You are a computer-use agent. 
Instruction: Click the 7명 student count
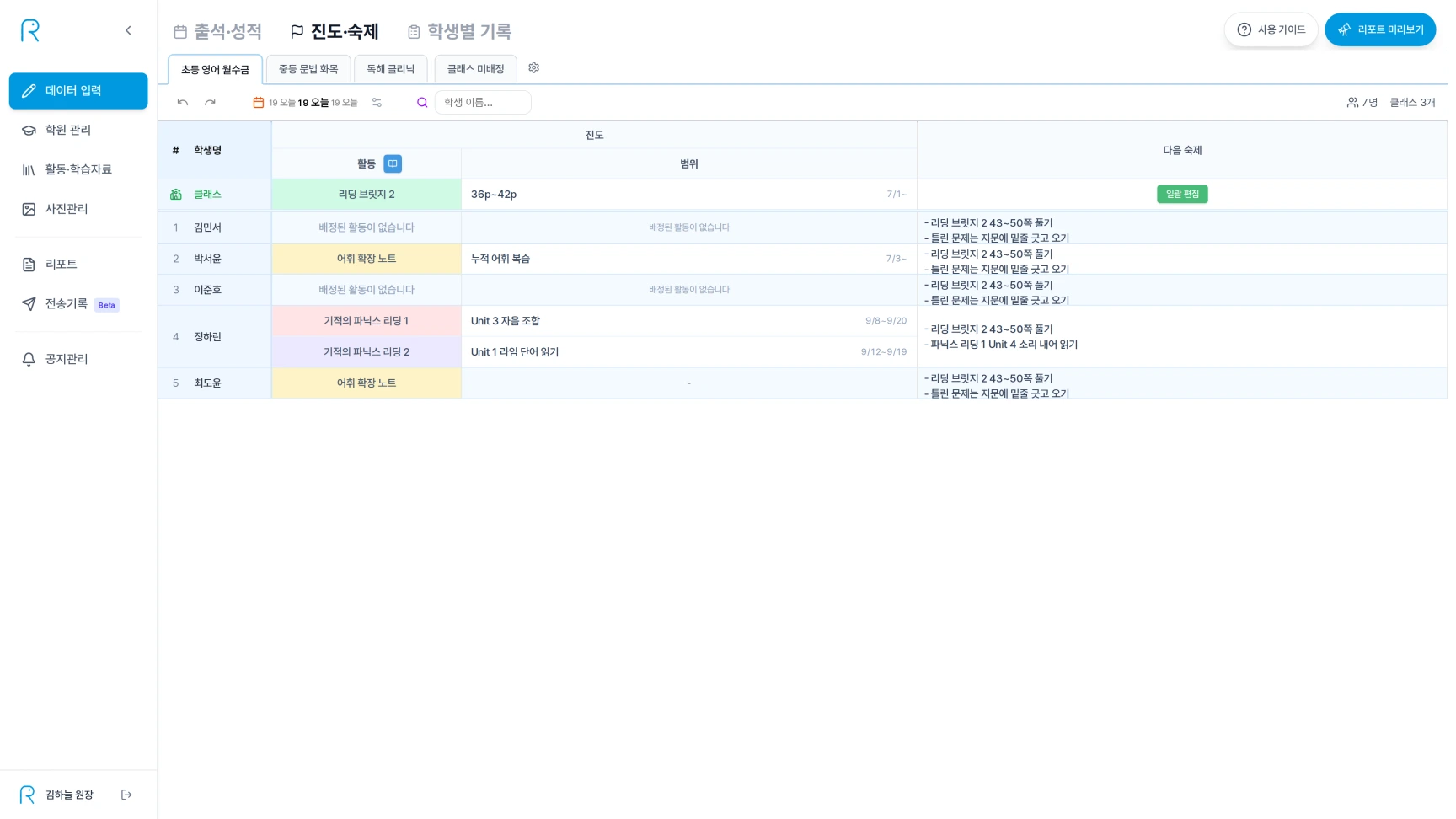(x=1362, y=103)
